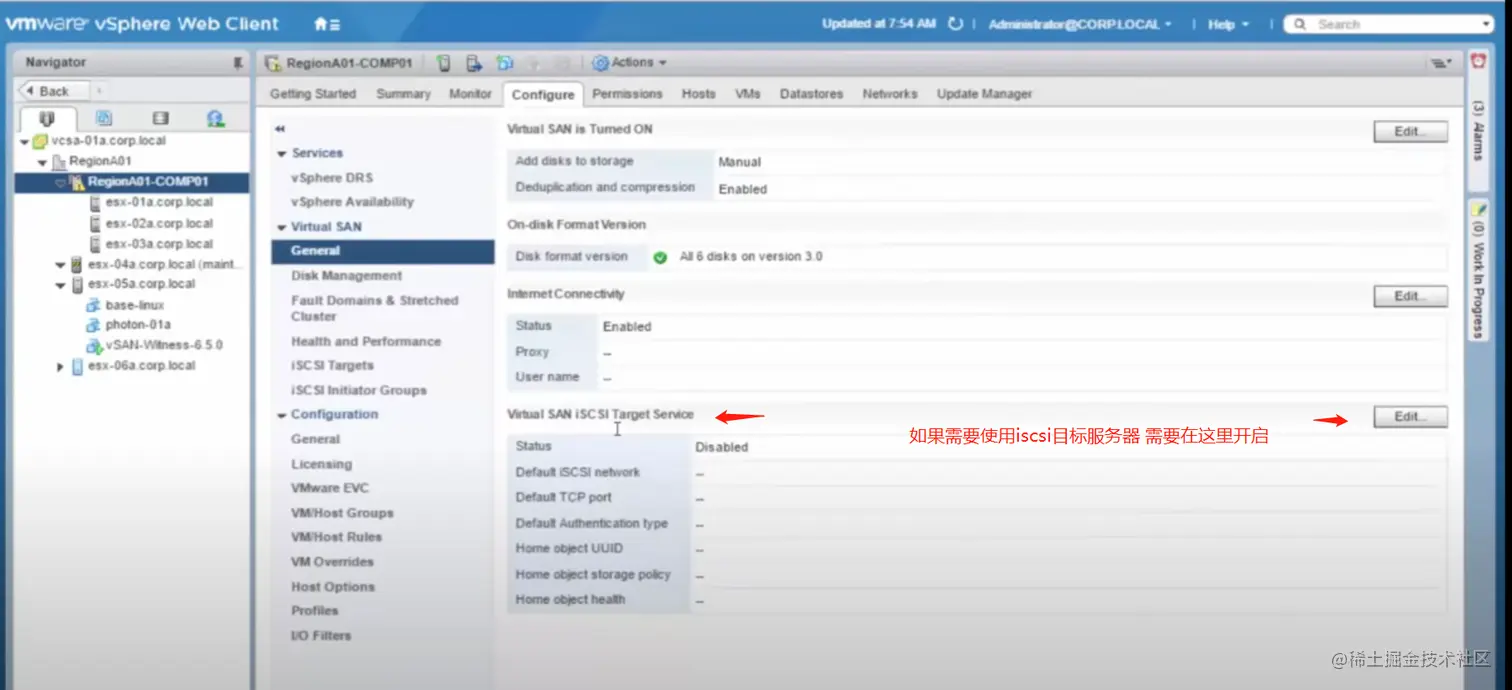Open iSCSI Initiator Groups page
This screenshot has width=1512, height=690.
tap(359, 391)
